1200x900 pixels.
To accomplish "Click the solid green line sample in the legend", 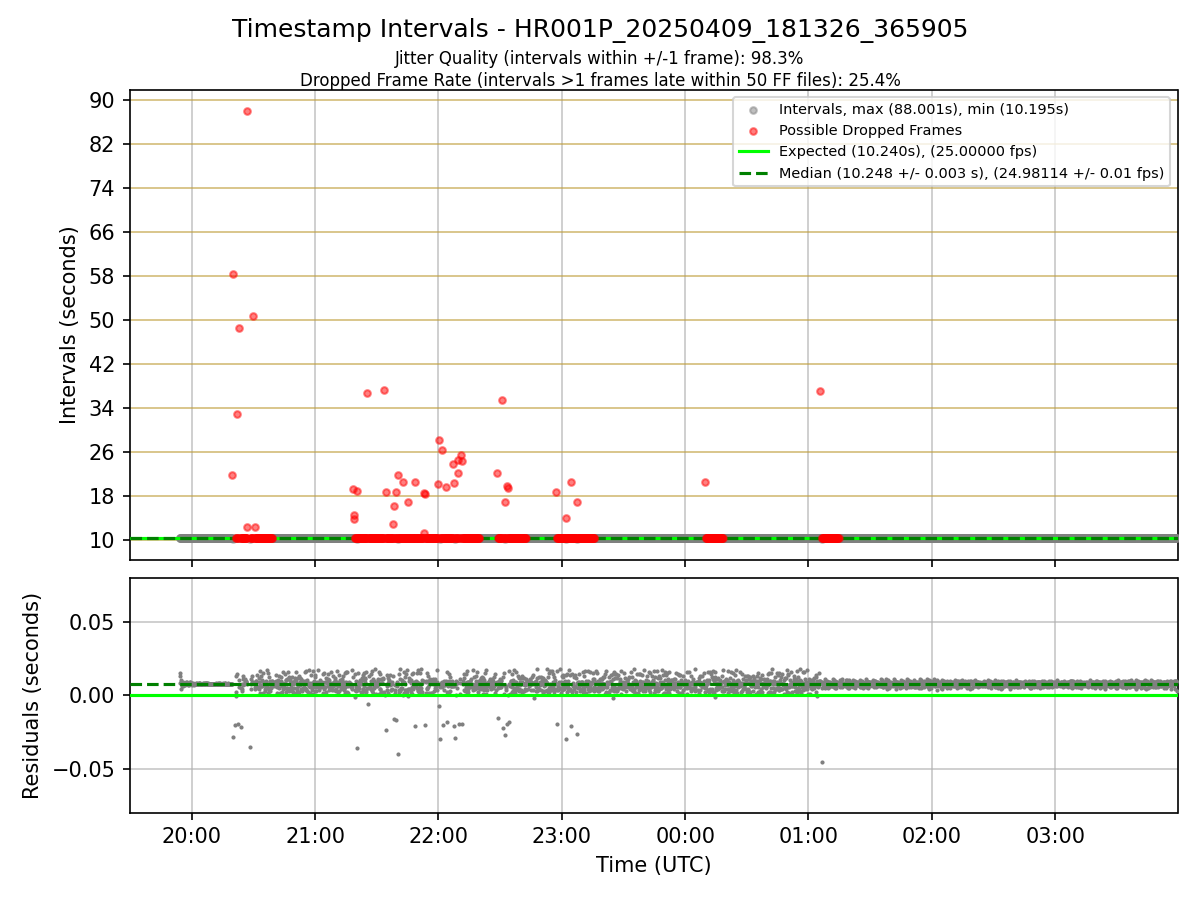I will (x=752, y=151).
